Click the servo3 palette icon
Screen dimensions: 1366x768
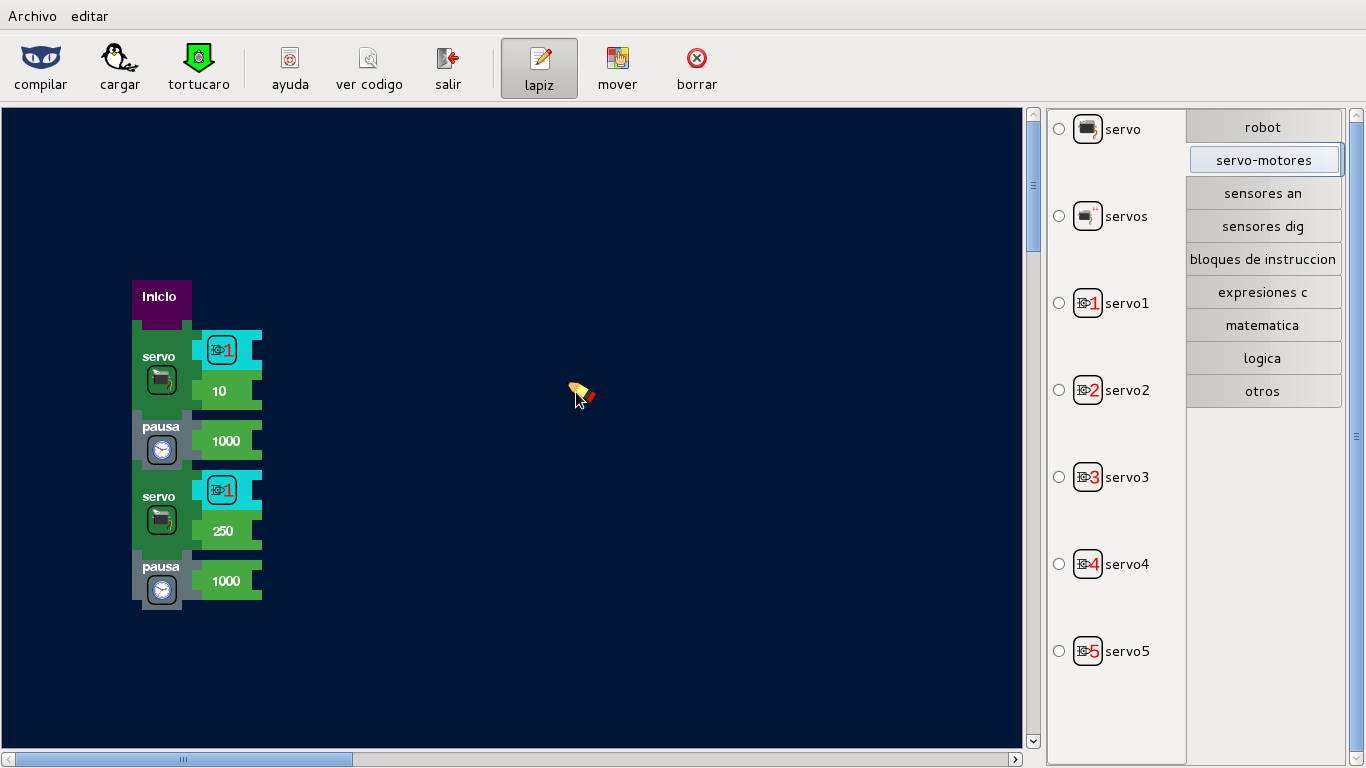1088,477
